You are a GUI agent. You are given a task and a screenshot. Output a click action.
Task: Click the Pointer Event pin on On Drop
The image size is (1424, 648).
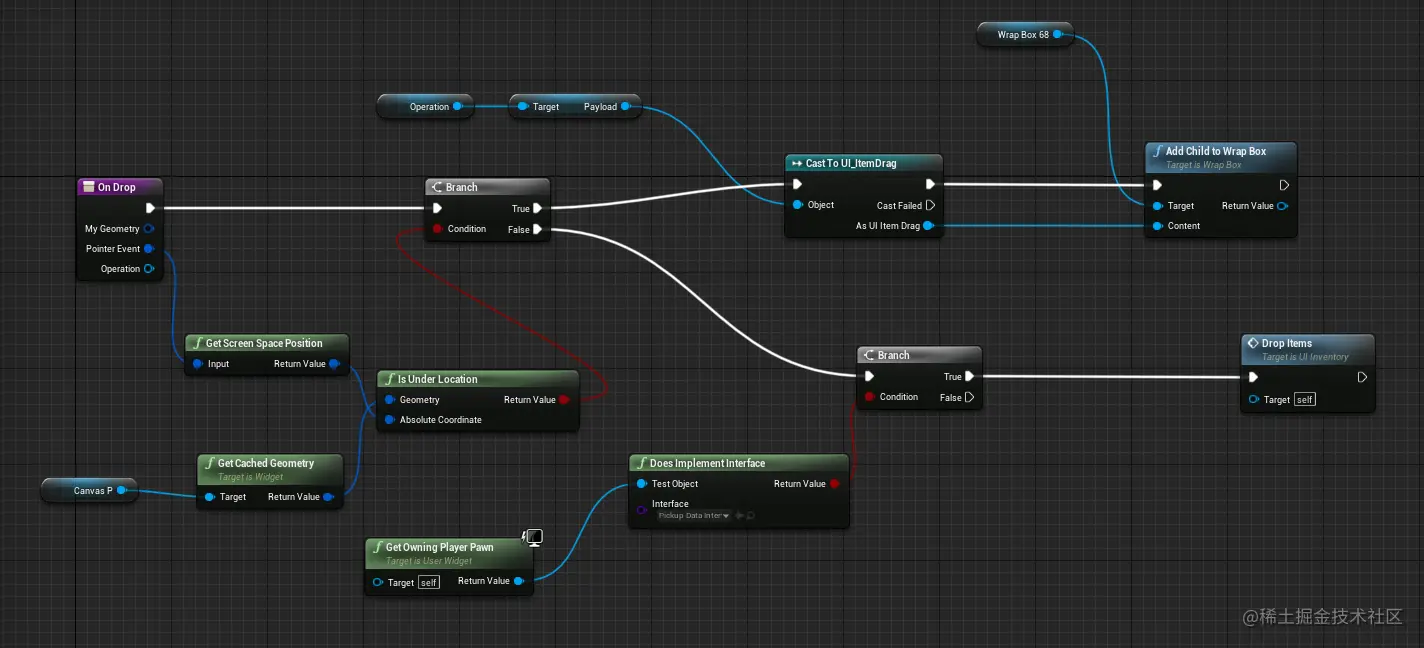point(148,249)
